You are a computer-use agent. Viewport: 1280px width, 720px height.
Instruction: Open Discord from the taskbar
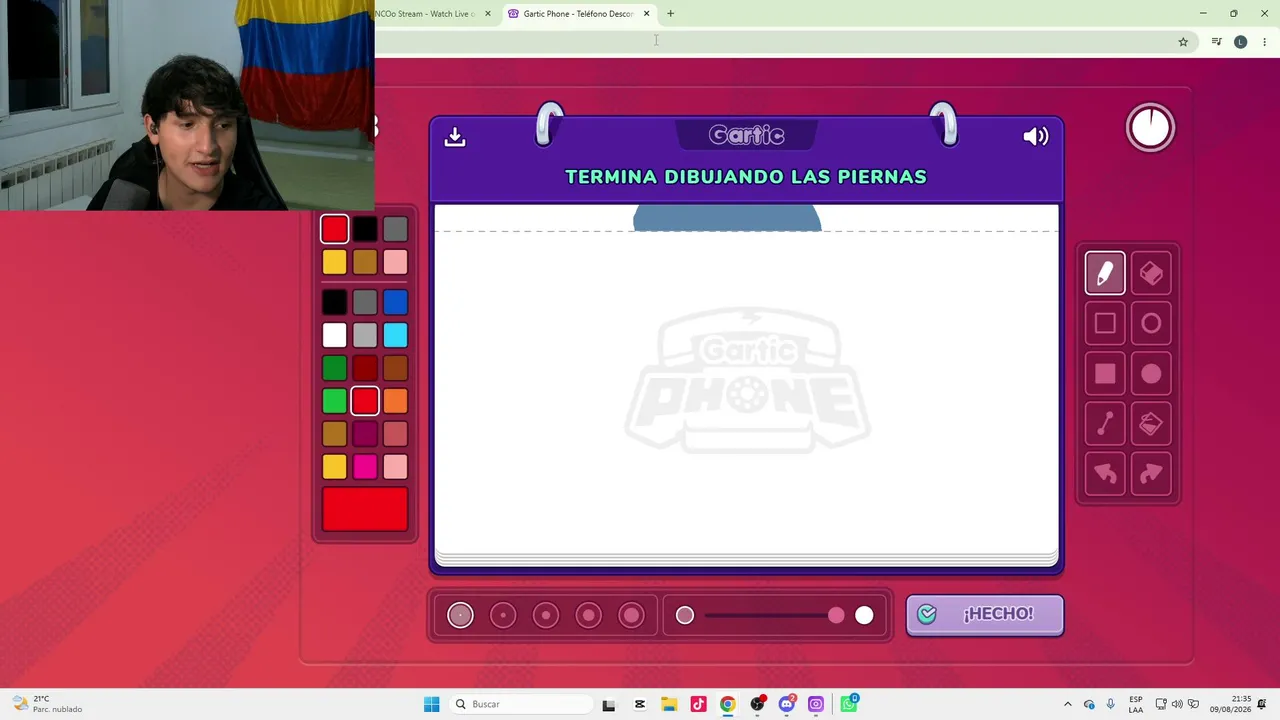pos(787,704)
